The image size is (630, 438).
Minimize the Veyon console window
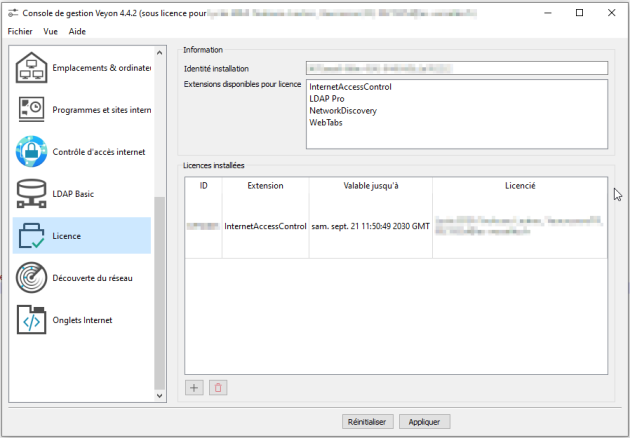click(x=548, y=13)
